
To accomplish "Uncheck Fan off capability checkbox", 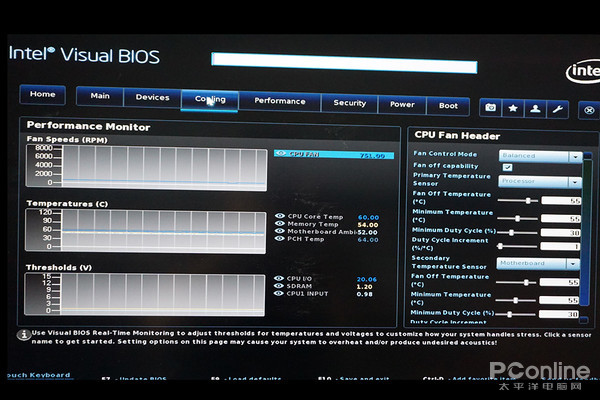I will coord(507,167).
